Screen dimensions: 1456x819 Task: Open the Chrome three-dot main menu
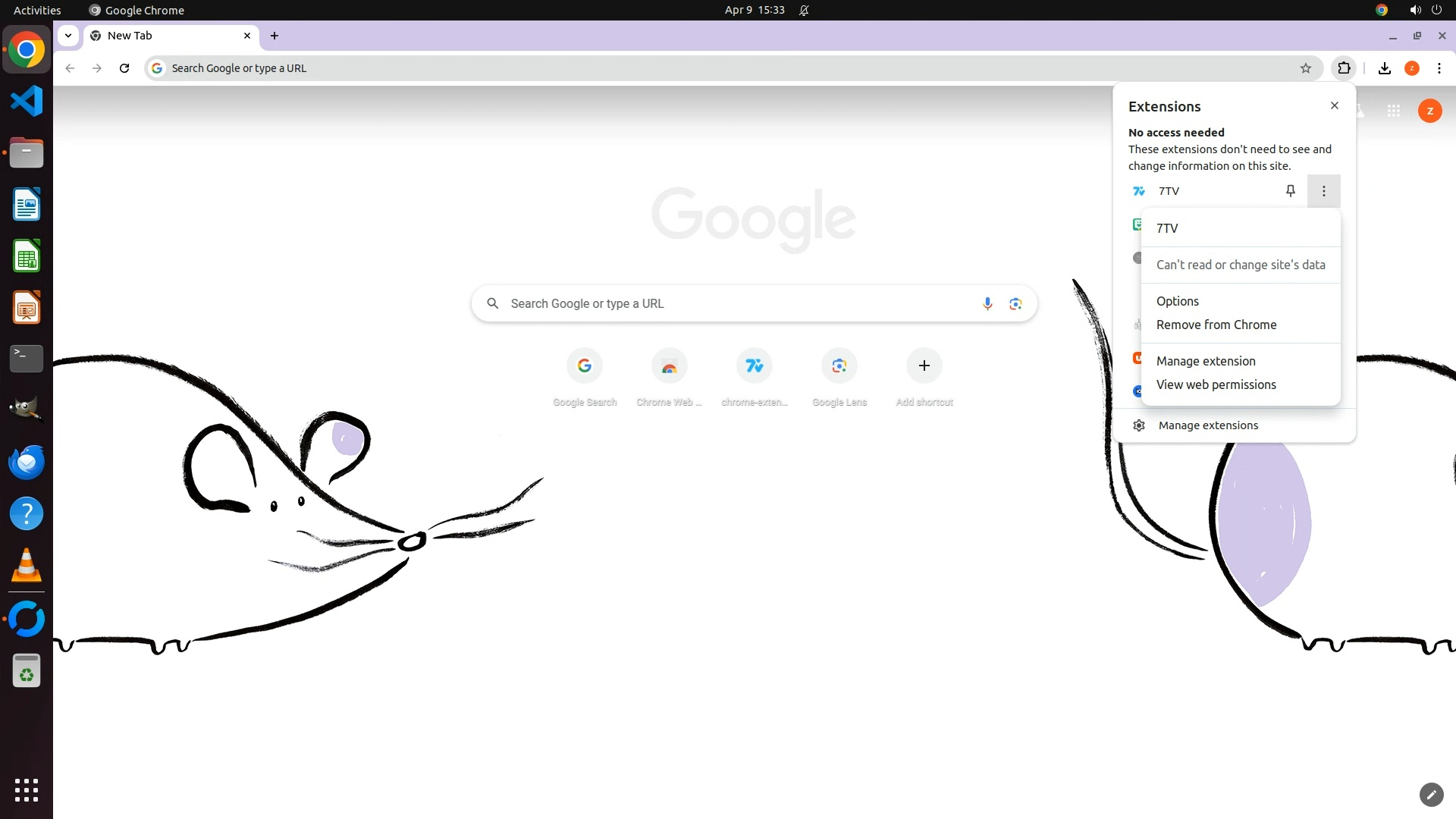(1439, 68)
